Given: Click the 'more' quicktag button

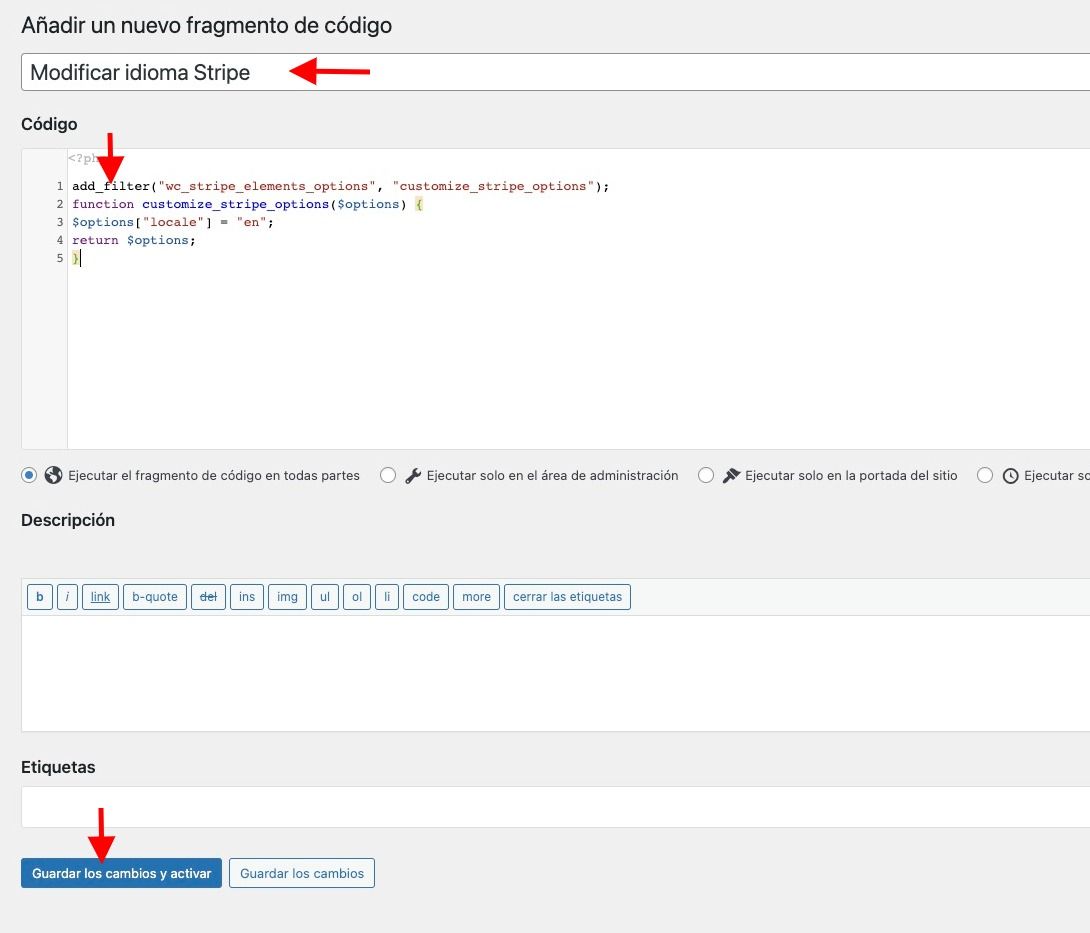Looking at the screenshot, I should point(476,597).
